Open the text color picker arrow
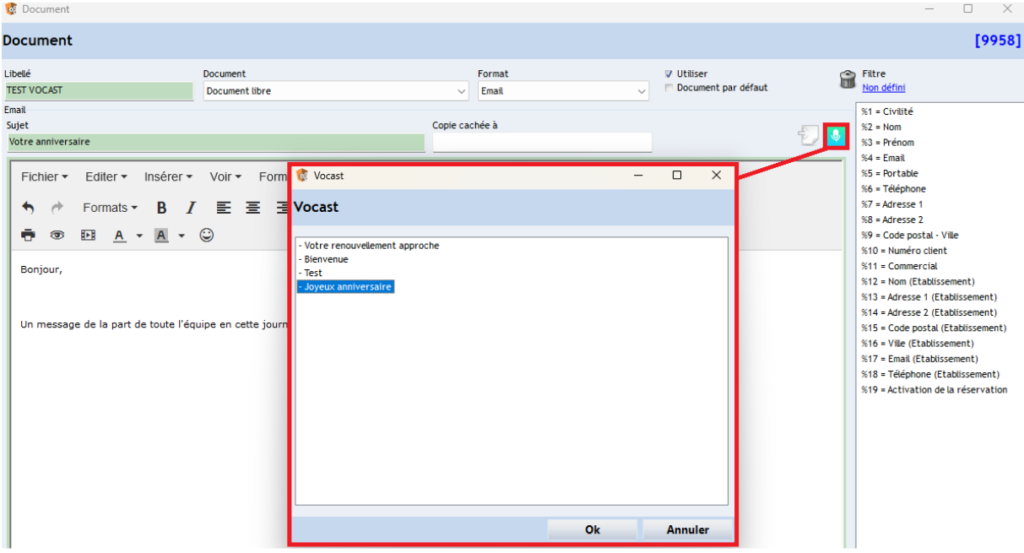This screenshot has width=1024, height=553. pyautogui.click(x=140, y=237)
